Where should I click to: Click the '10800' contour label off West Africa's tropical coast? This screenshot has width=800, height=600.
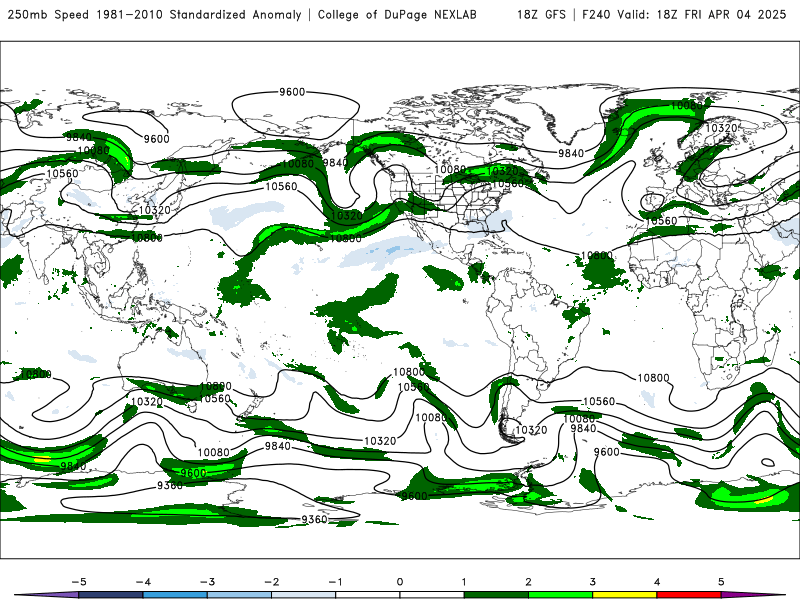coord(596,255)
